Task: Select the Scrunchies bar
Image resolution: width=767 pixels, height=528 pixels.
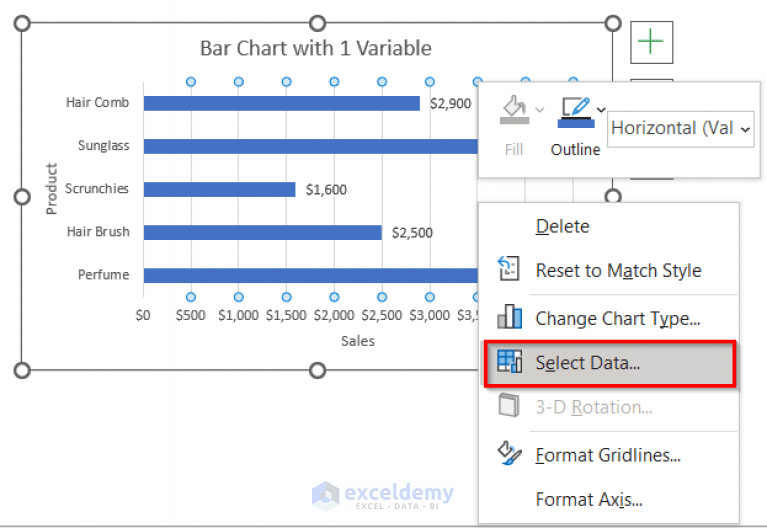Action: click(220, 189)
